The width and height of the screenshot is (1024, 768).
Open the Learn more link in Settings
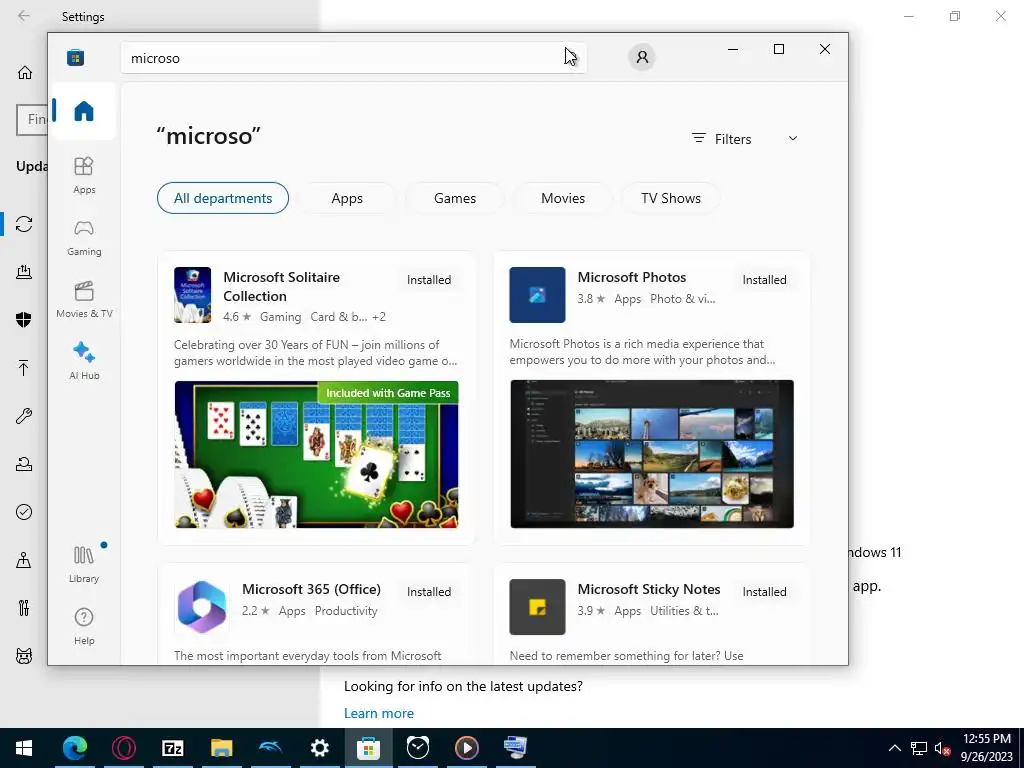pyautogui.click(x=379, y=713)
